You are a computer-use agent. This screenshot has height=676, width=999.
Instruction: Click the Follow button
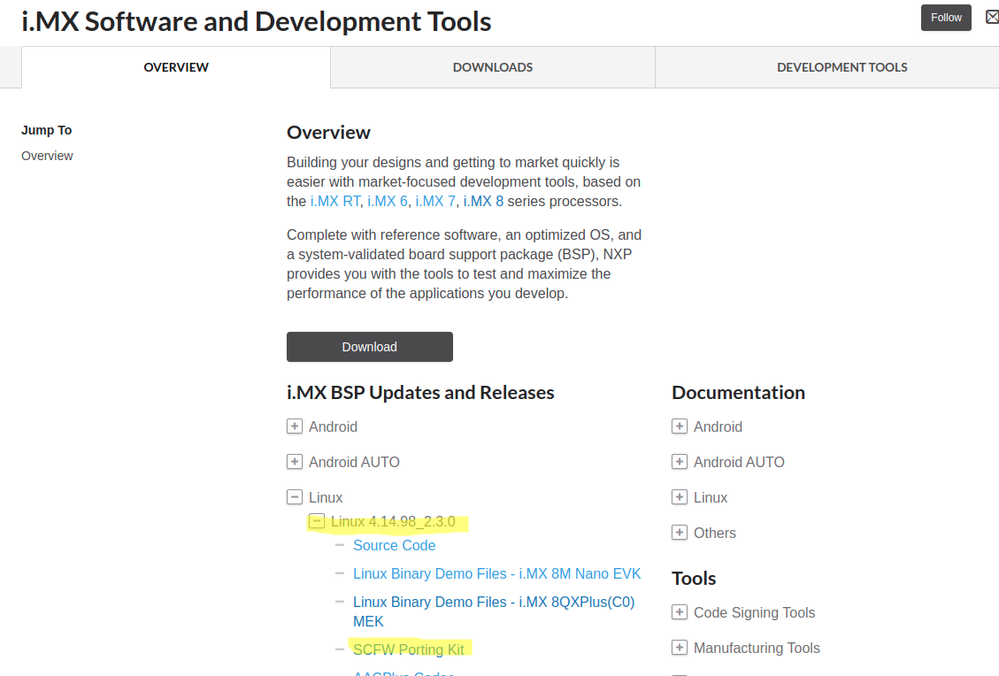pos(946,17)
